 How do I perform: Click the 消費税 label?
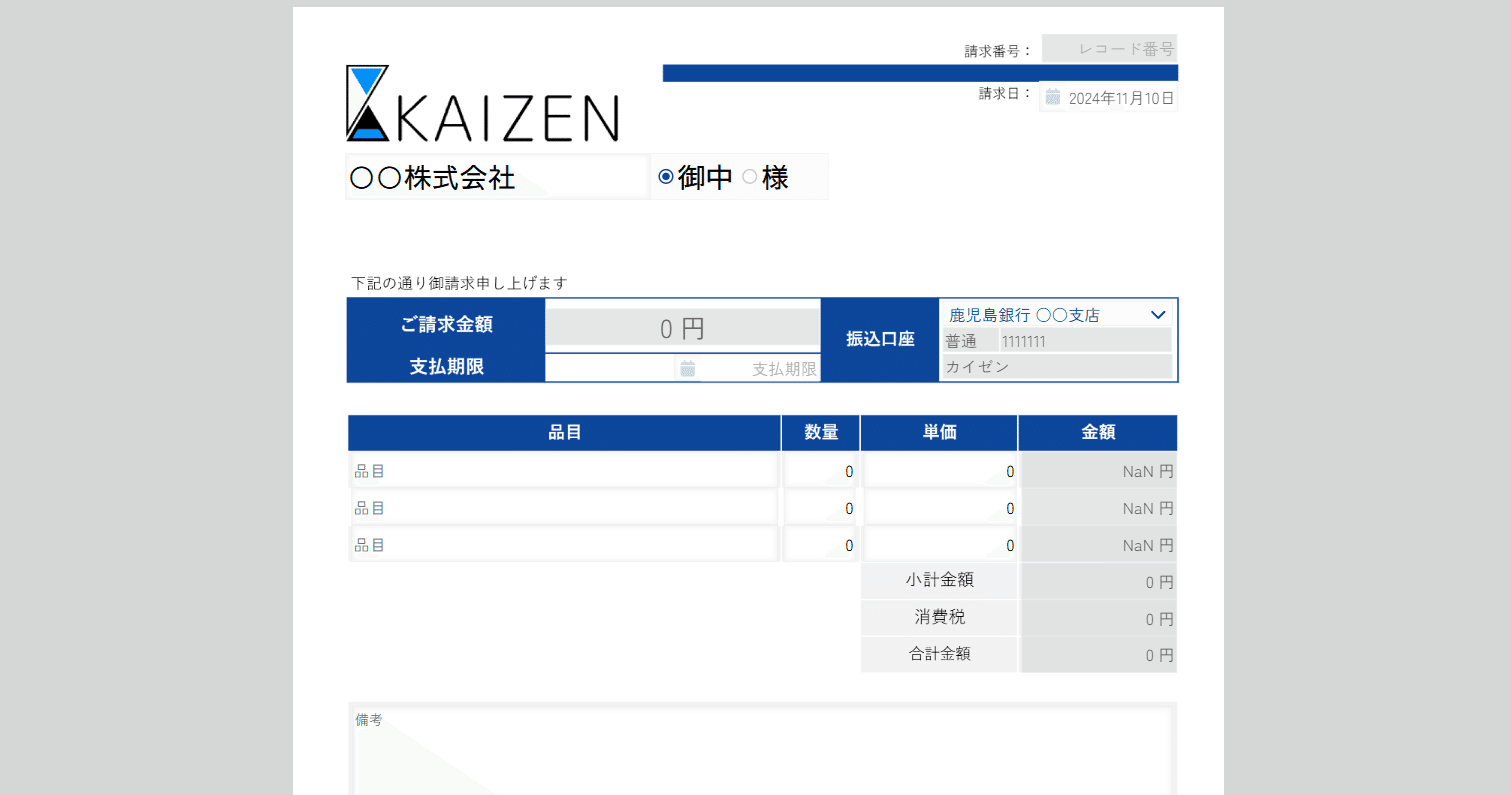939,617
